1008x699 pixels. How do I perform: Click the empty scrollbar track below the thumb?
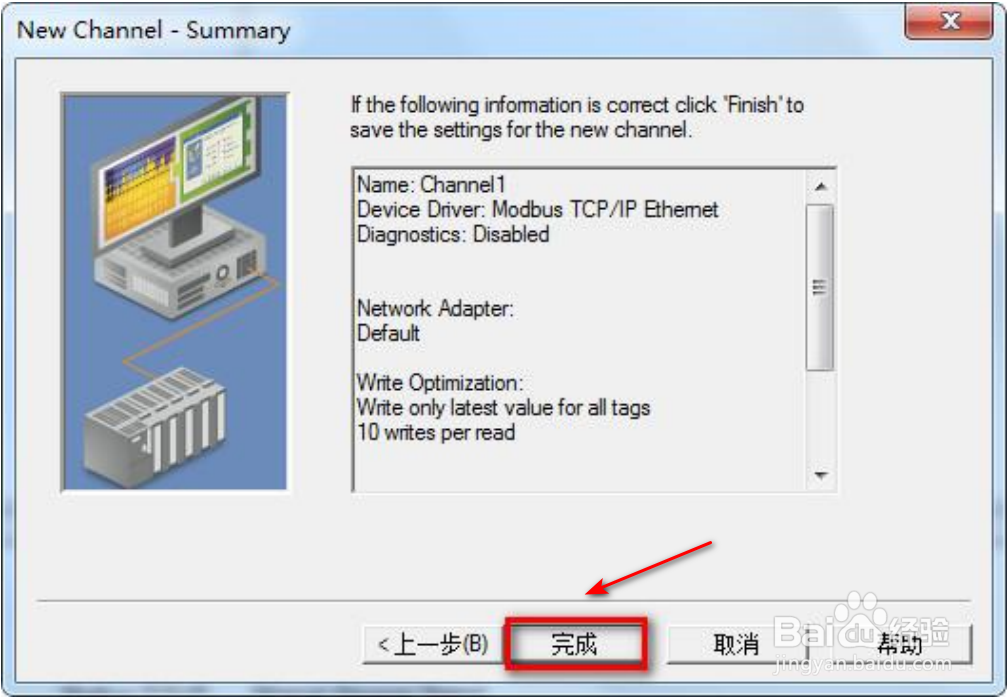[820, 415]
